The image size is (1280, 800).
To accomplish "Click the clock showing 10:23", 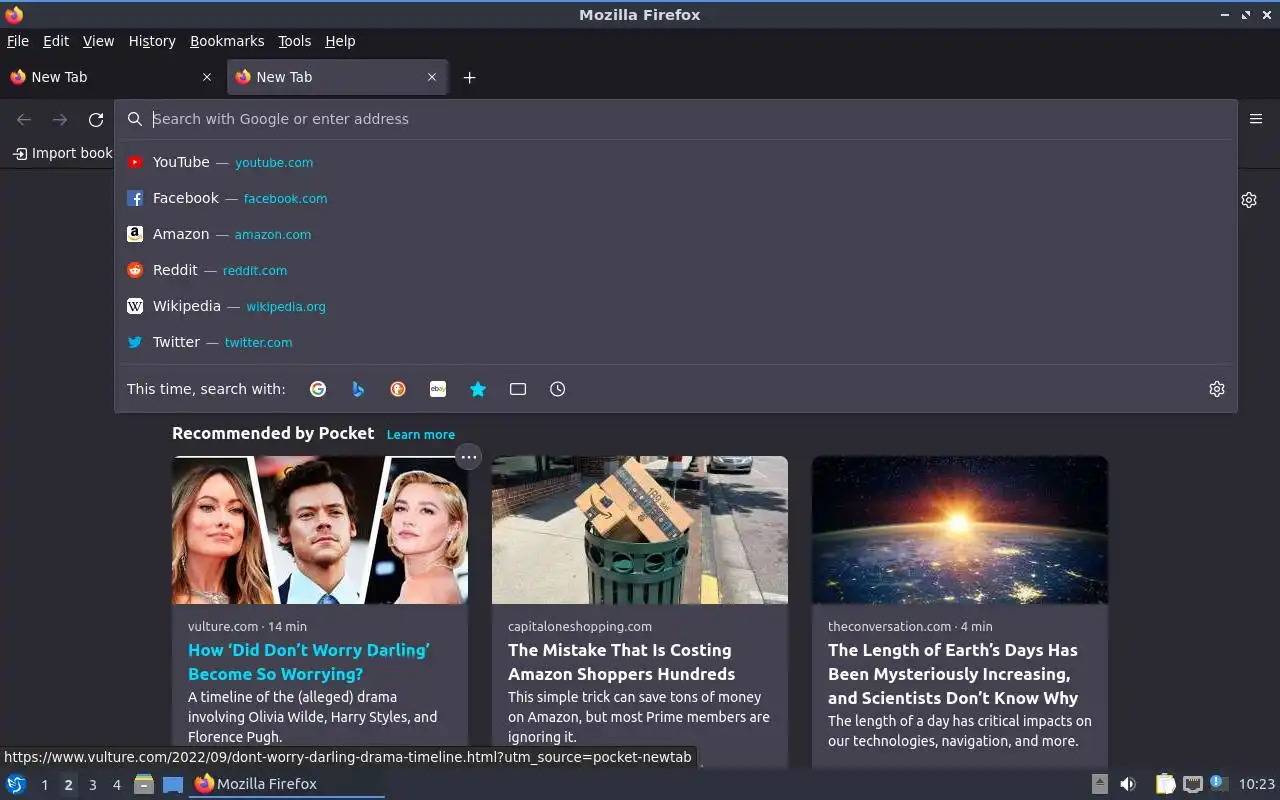I will (x=1257, y=784).
